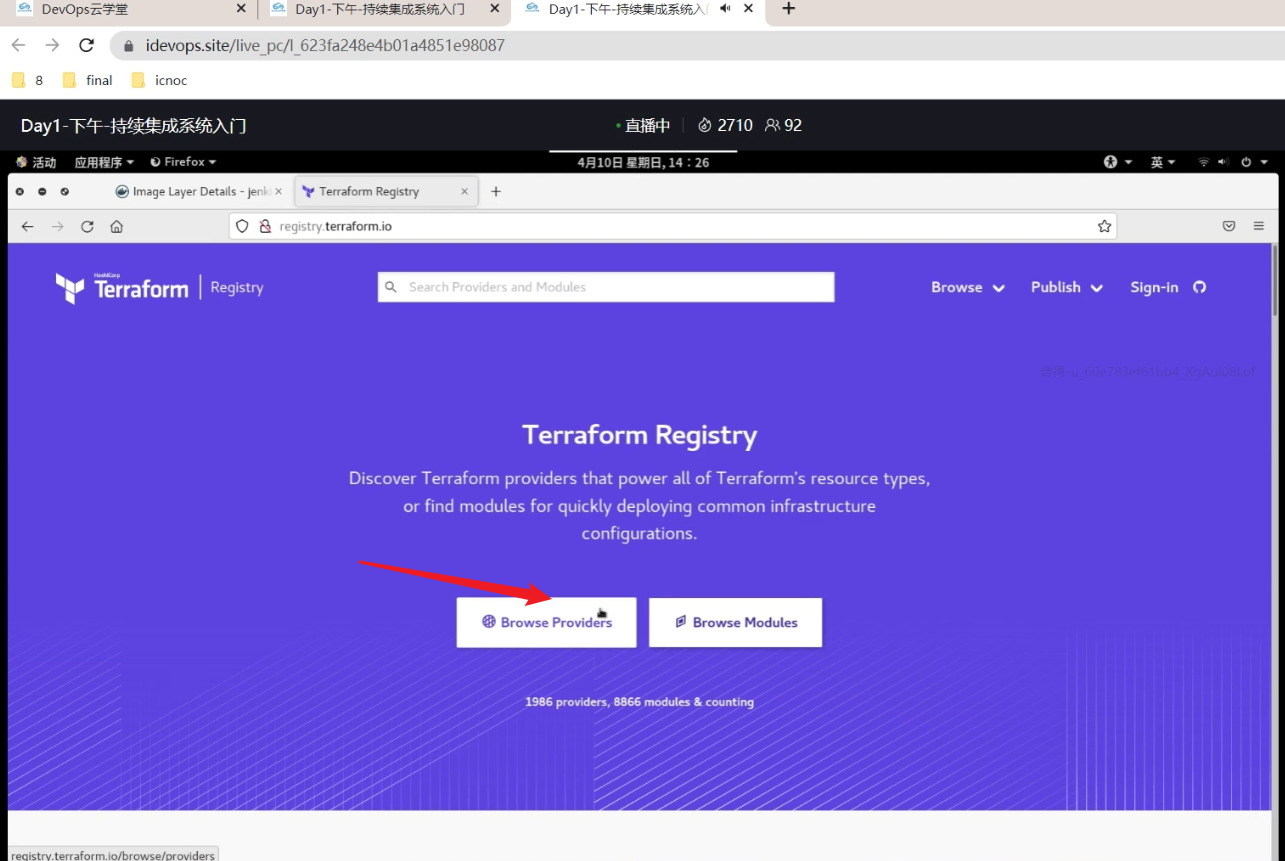This screenshot has height=861, width=1285.
Task: Click the Browse Modules button
Action: point(735,623)
